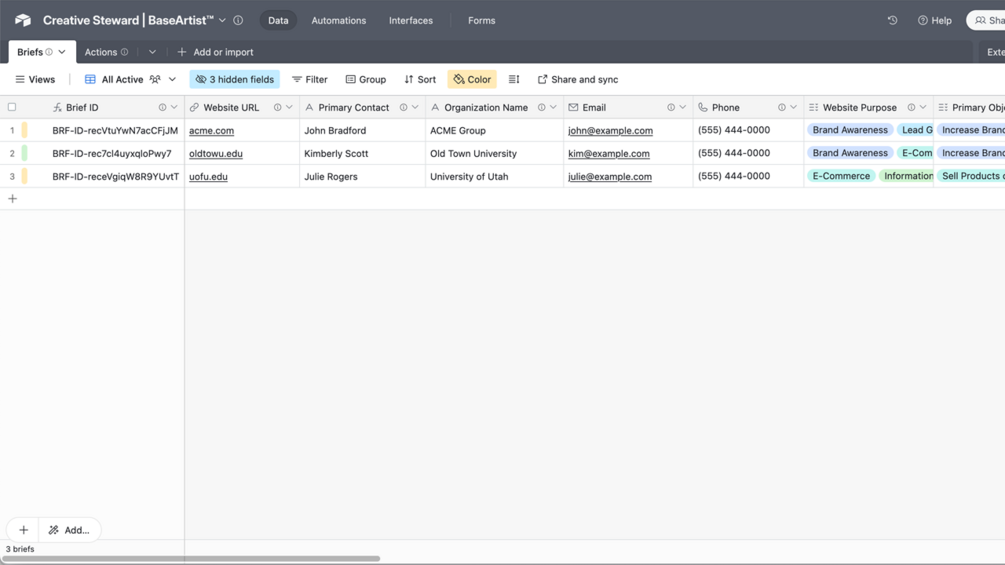This screenshot has height=565, width=1005.
Task: Click Add or import table
Action: click(x=215, y=52)
